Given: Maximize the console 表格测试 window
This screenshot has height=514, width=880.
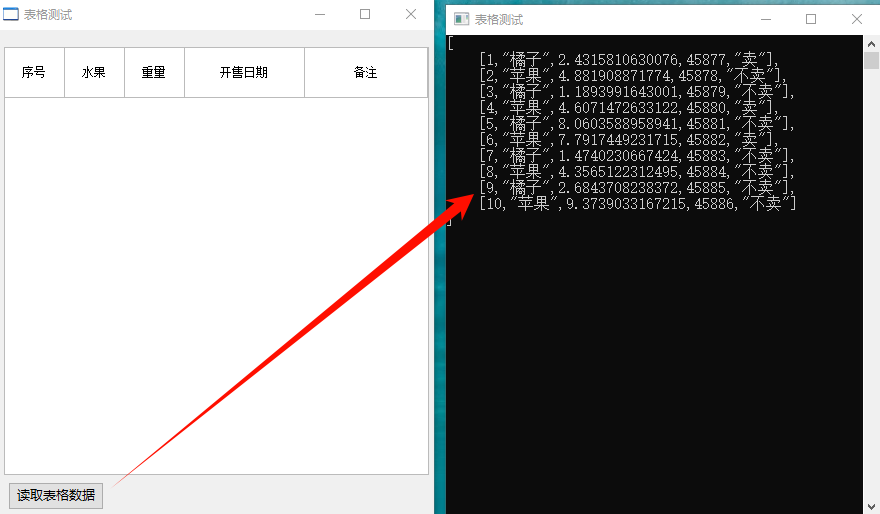Looking at the screenshot, I should coord(810,19).
